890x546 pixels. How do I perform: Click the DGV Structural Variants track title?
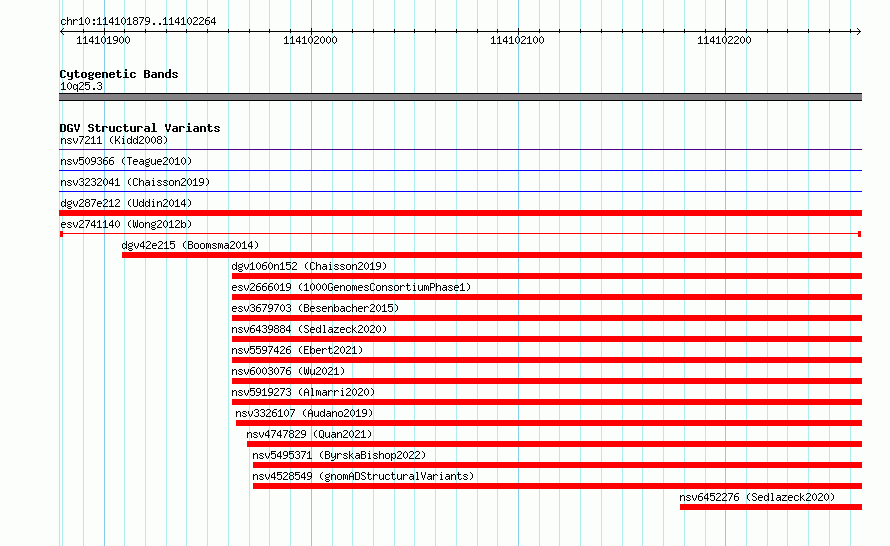pos(140,128)
